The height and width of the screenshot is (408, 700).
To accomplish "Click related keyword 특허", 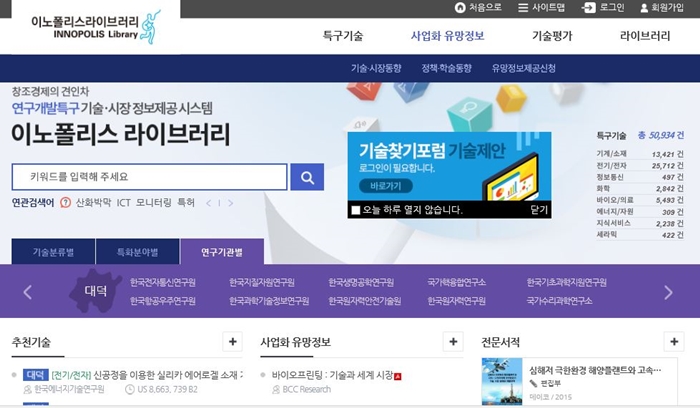I will point(186,203).
